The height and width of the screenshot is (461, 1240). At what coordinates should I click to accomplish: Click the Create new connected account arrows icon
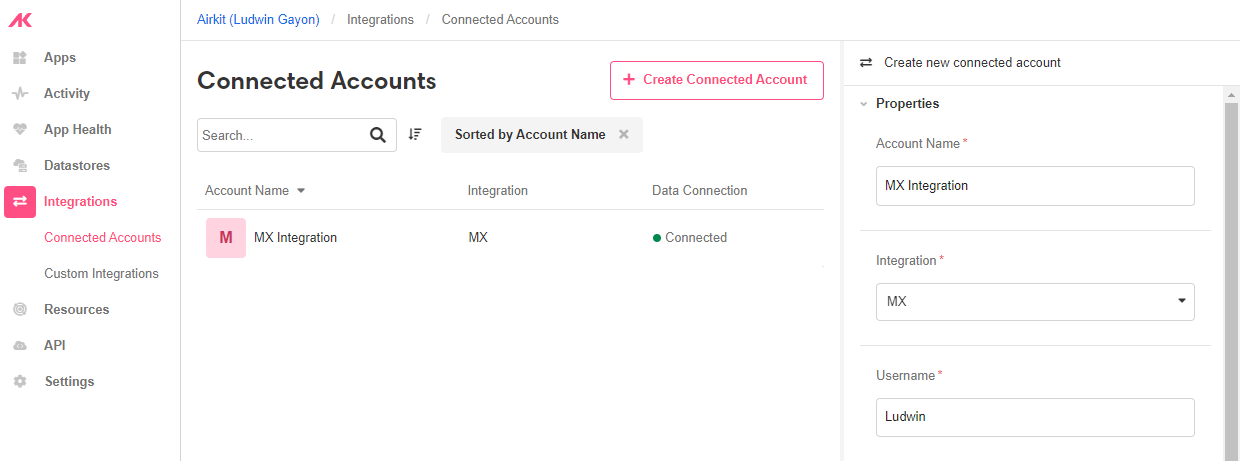click(866, 62)
